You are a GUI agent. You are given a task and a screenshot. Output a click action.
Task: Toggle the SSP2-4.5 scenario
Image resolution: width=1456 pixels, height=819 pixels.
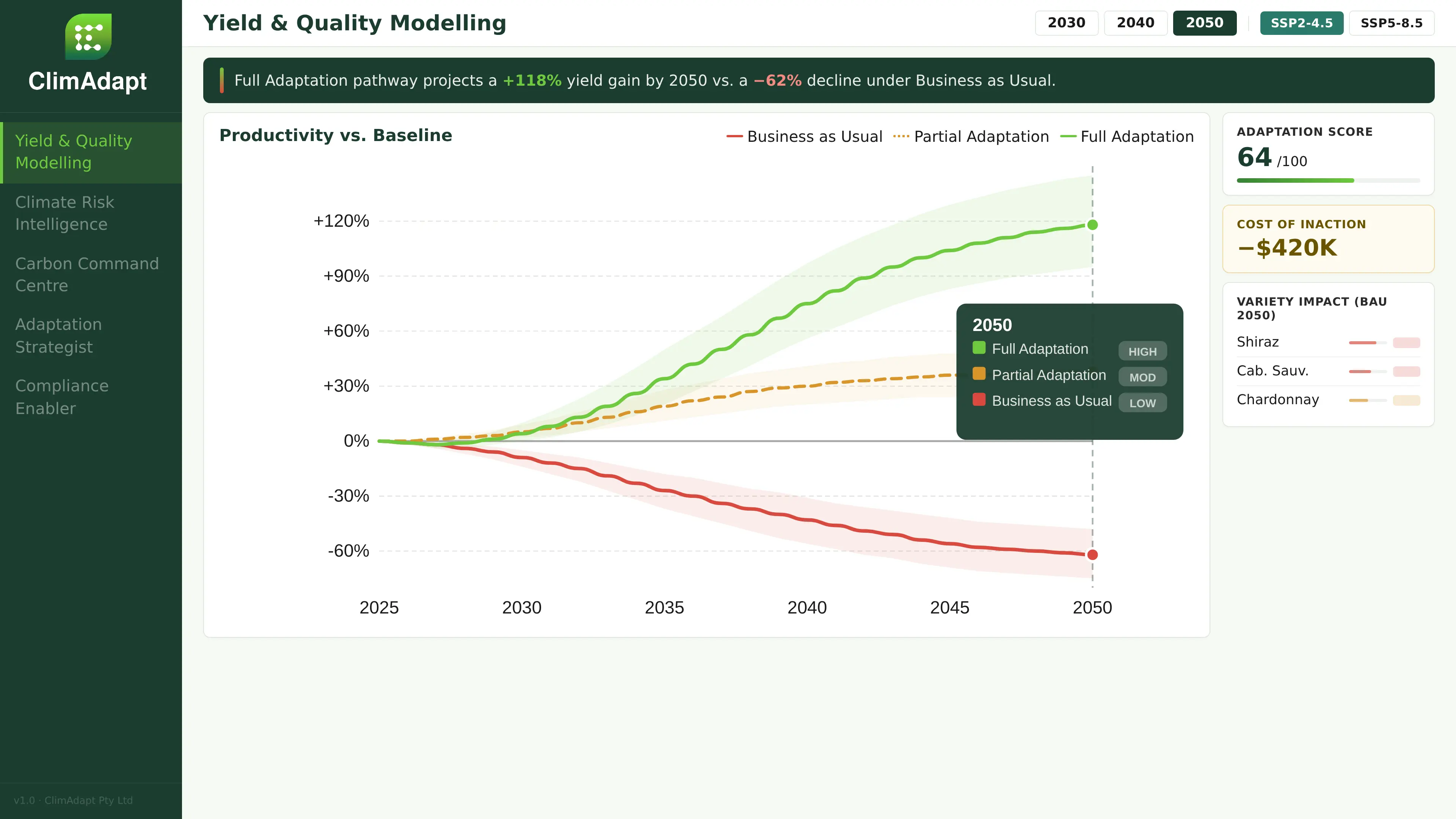point(1302,23)
